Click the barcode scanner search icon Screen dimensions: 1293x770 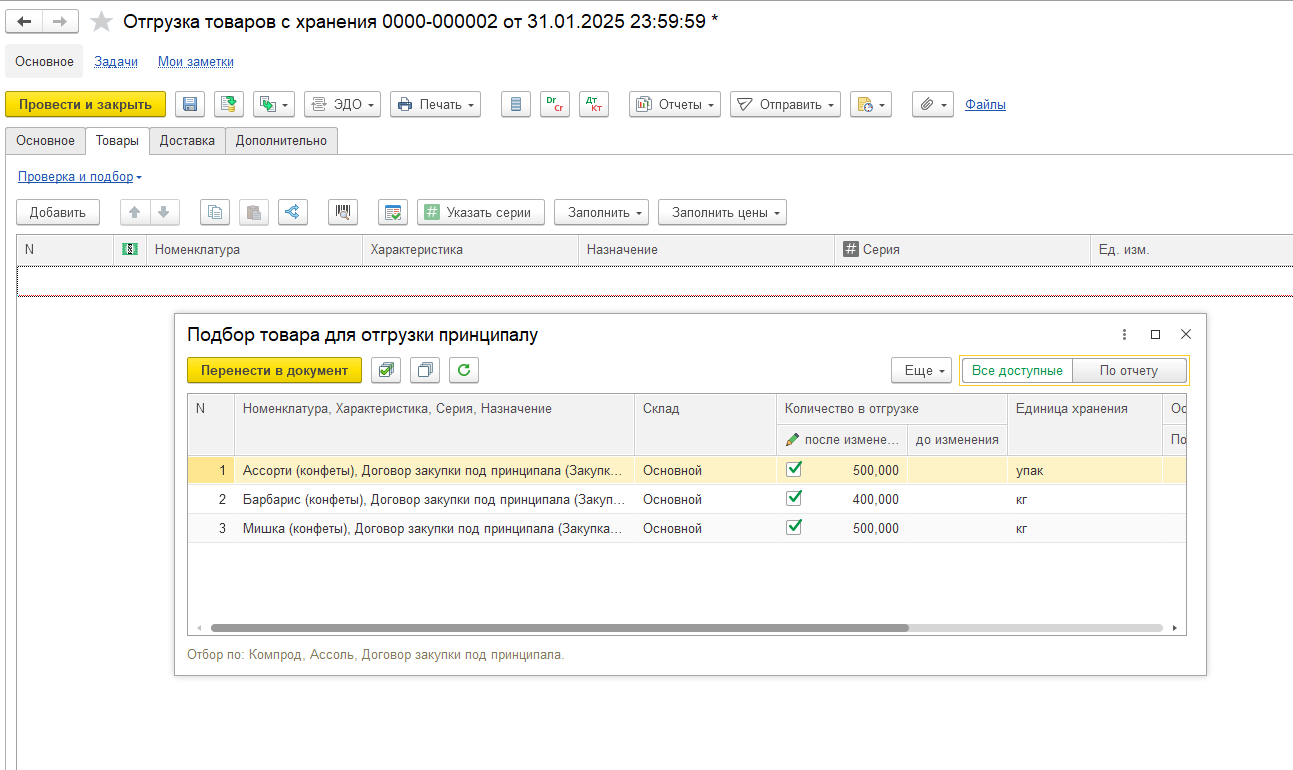(343, 212)
